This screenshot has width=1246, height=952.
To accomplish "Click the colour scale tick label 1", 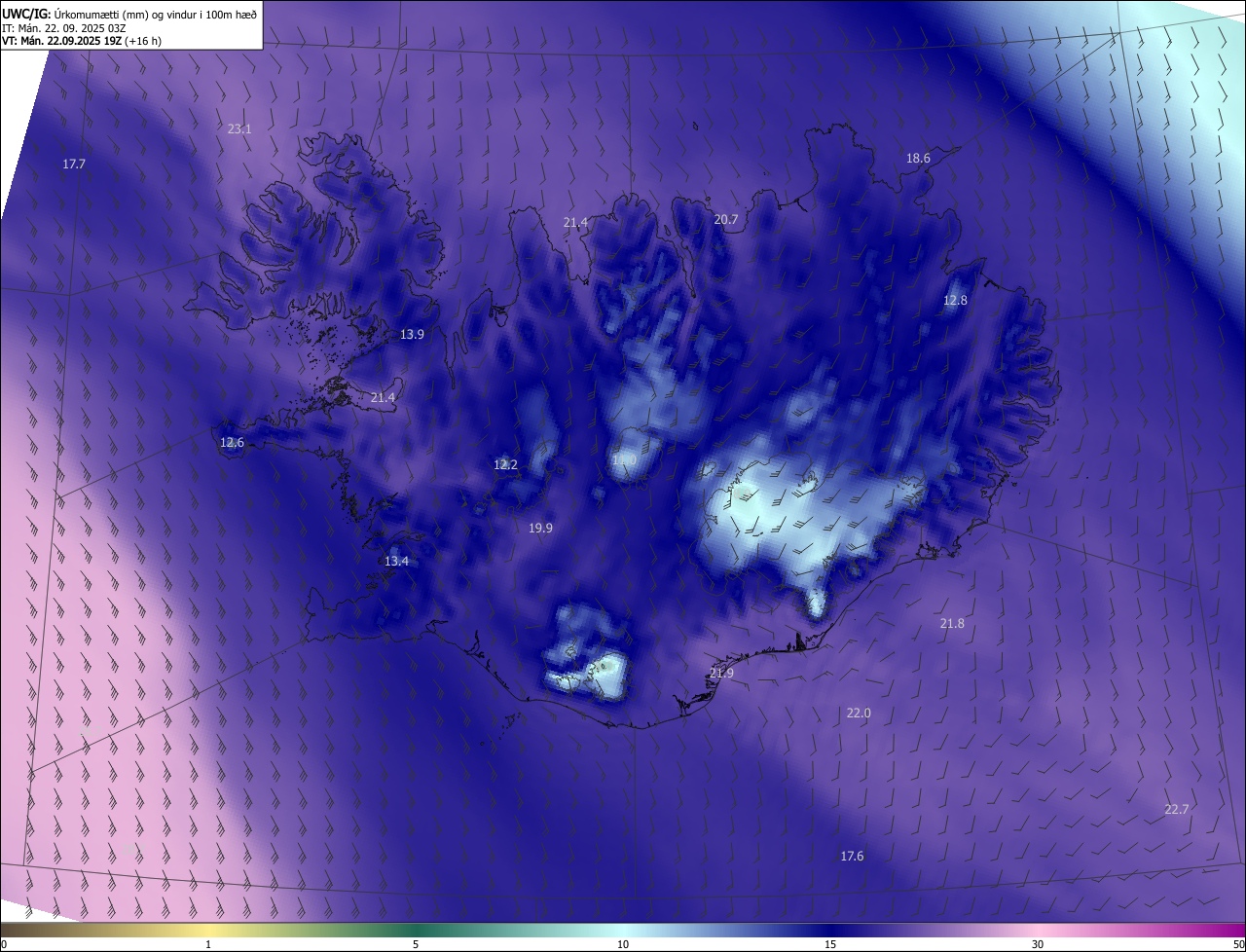I will tap(209, 945).
